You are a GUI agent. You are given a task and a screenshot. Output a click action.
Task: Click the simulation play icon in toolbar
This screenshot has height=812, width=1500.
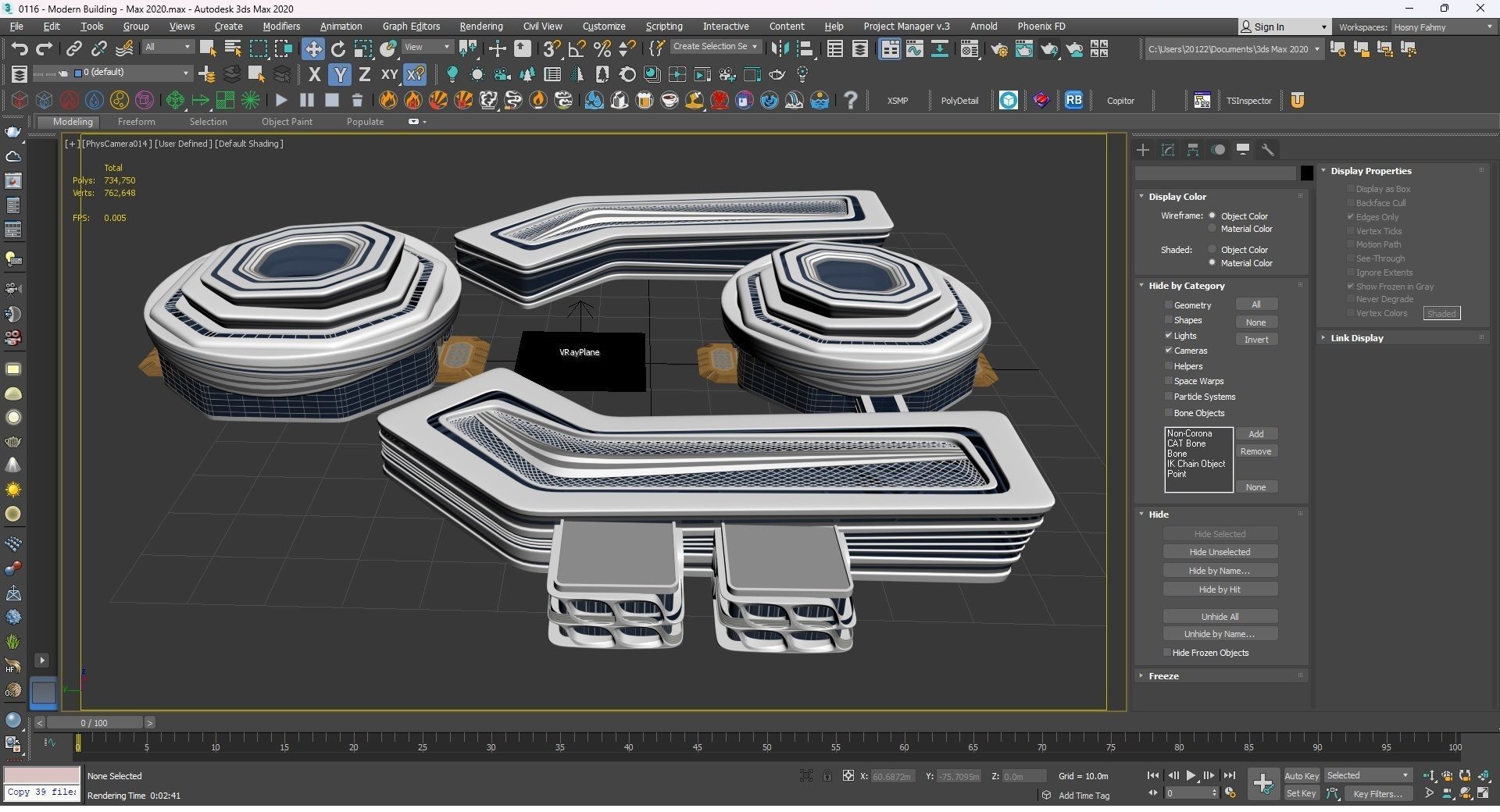(281, 100)
